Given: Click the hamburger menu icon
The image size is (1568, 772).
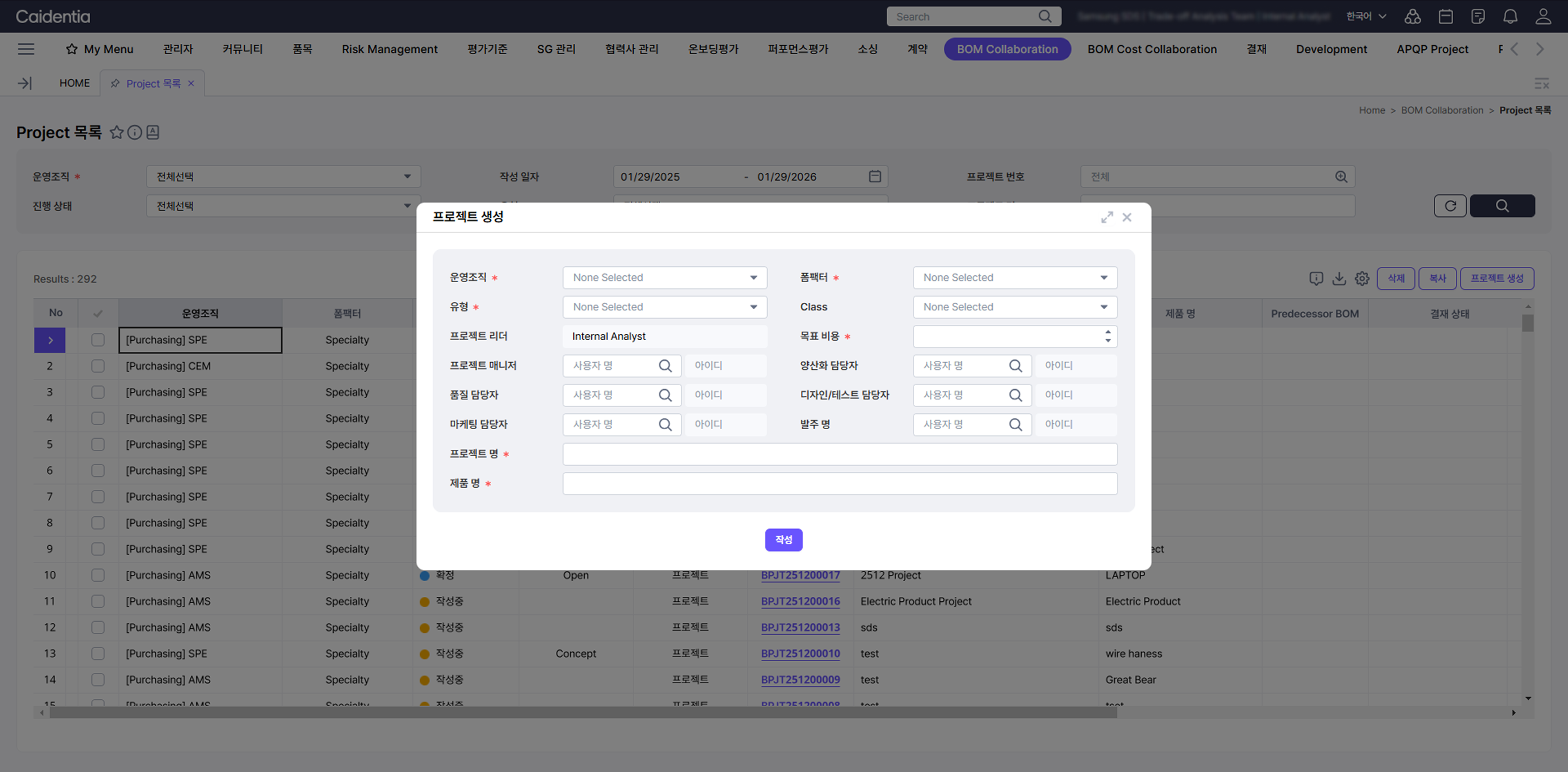Looking at the screenshot, I should click(x=26, y=49).
